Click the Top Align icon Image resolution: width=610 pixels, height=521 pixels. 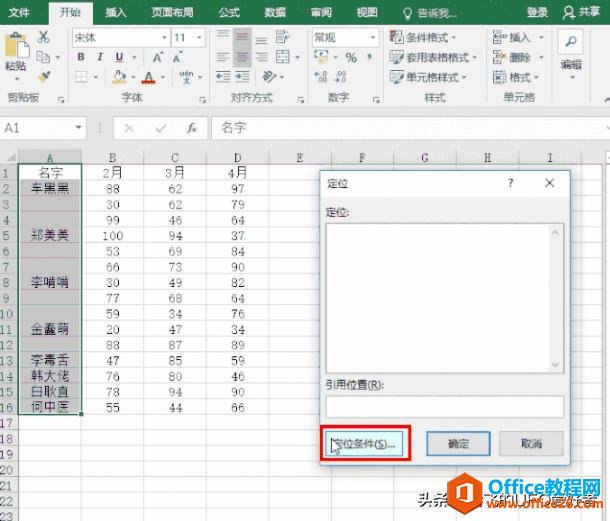coord(223,35)
